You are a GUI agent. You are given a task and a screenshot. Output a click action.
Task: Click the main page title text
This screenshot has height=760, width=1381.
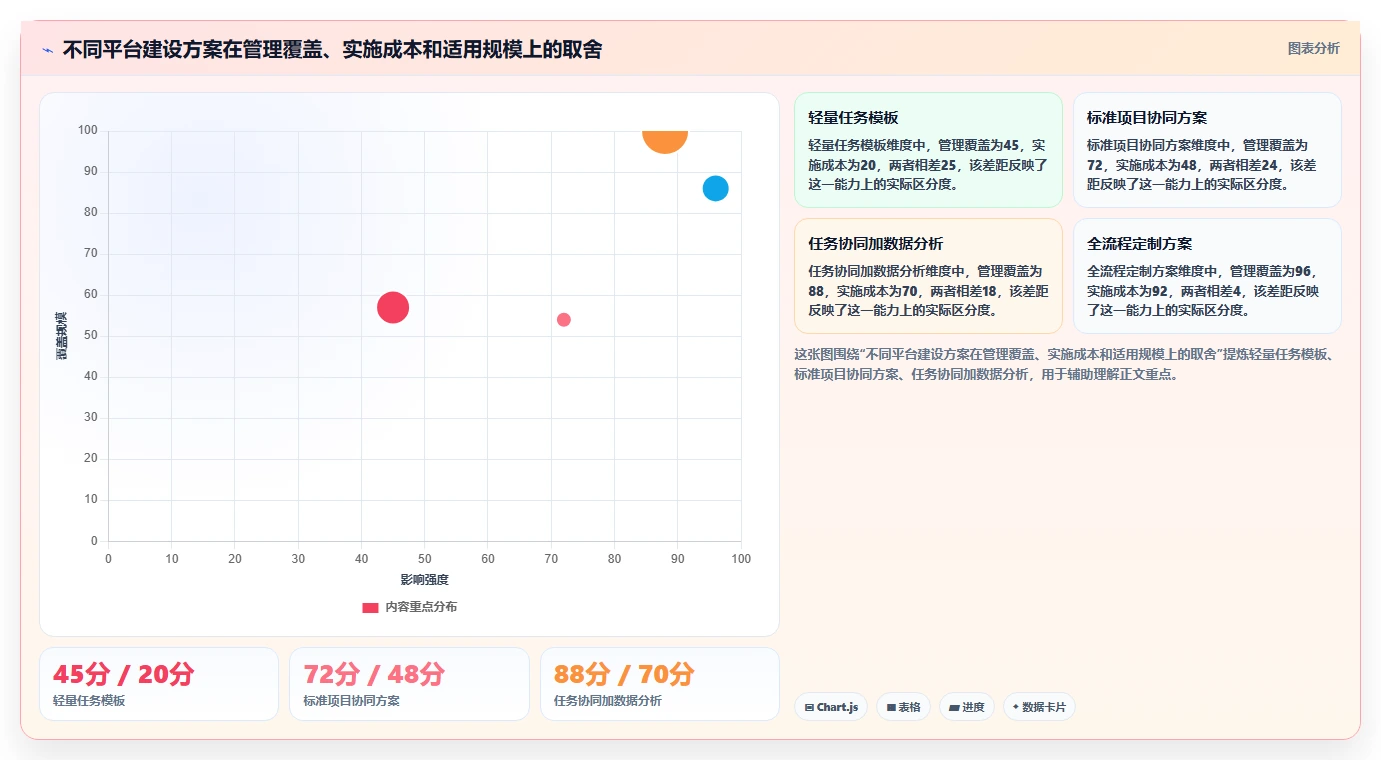tap(332, 50)
